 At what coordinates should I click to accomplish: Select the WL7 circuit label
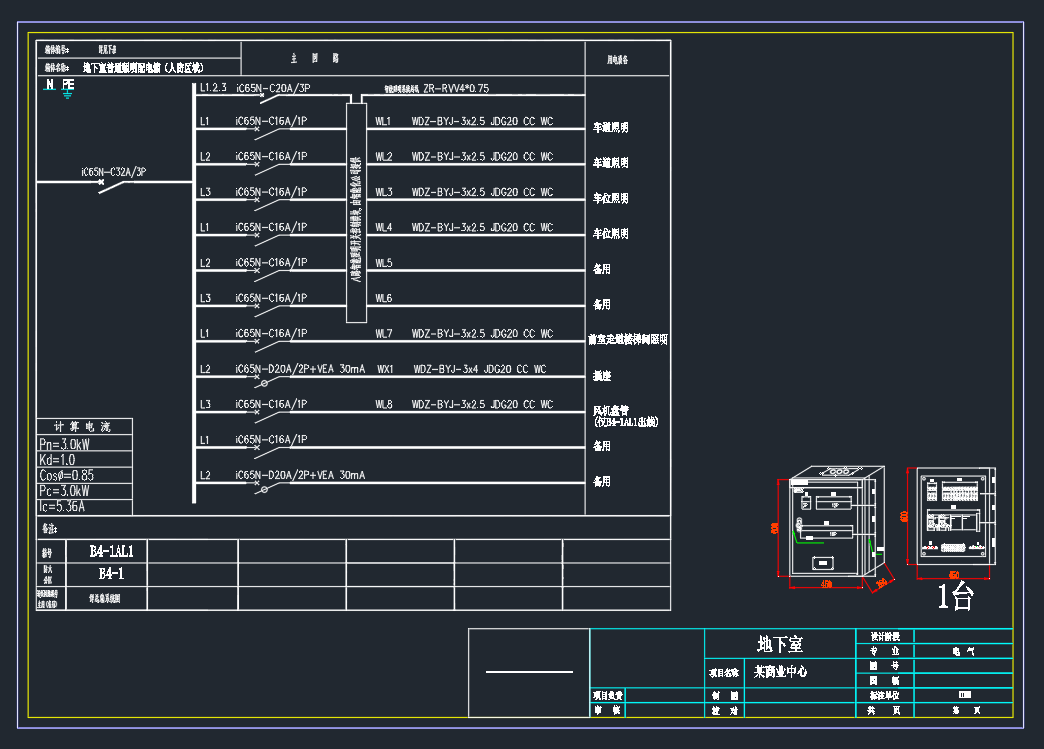tap(383, 334)
